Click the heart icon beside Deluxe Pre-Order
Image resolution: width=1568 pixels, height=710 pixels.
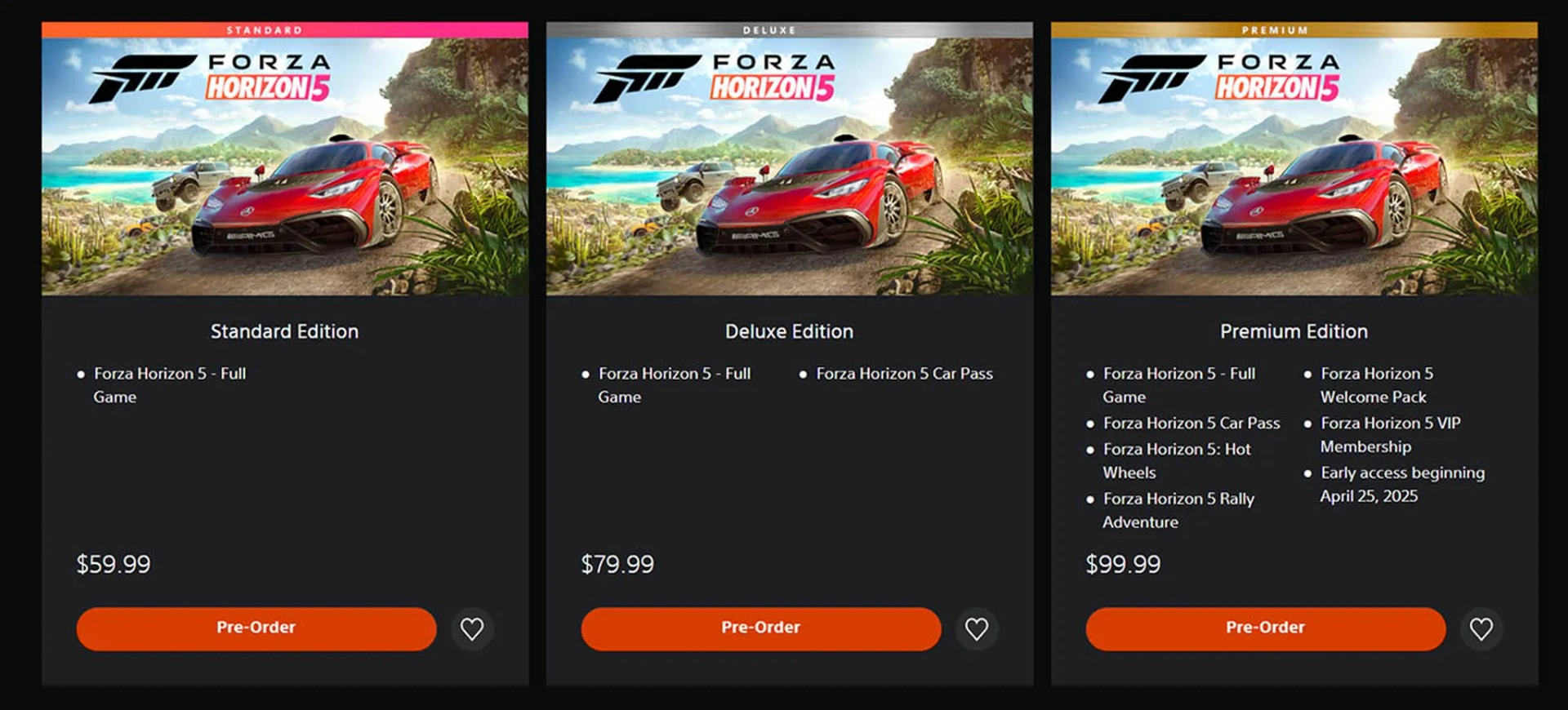pyautogui.click(x=977, y=628)
